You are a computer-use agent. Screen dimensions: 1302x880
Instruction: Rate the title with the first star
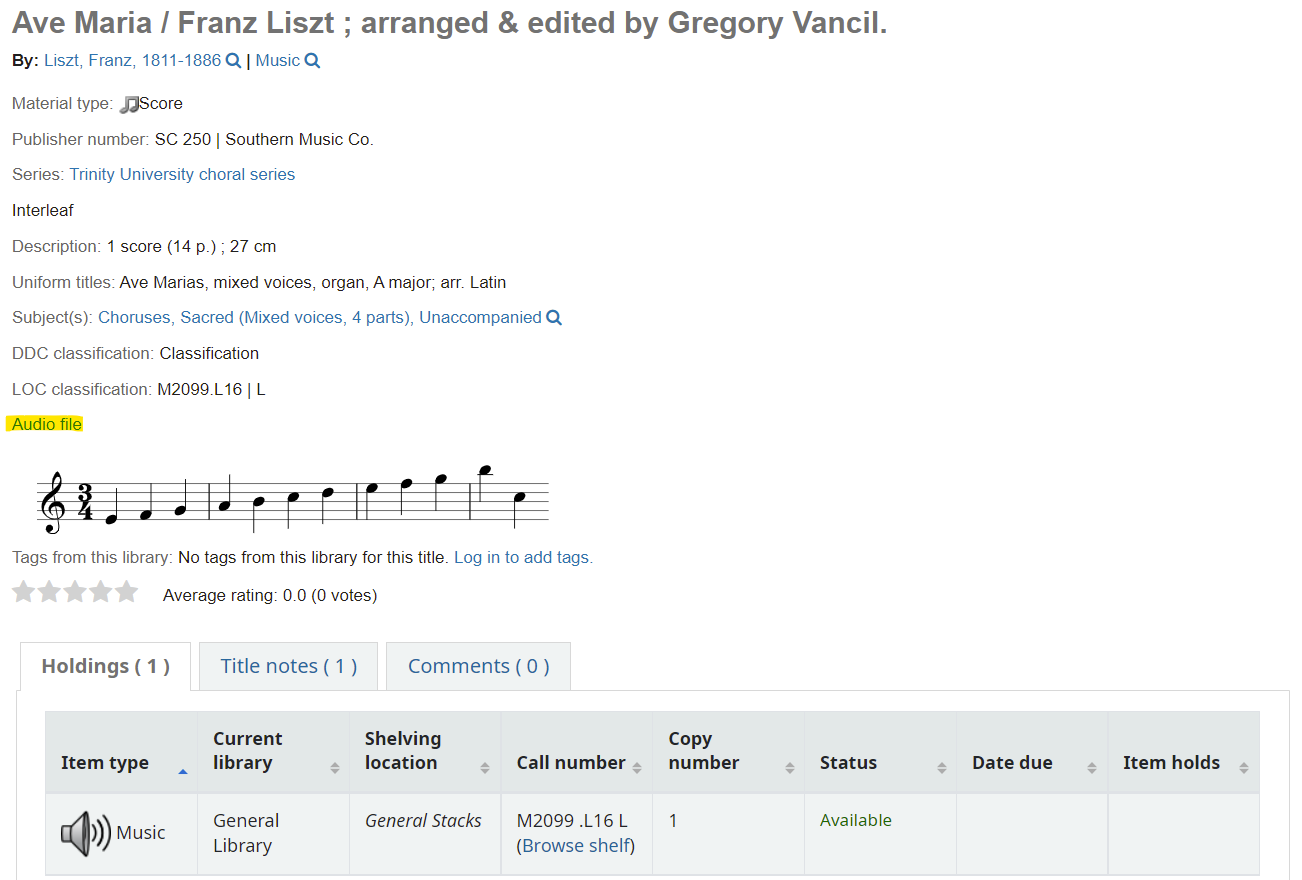[24, 592]
